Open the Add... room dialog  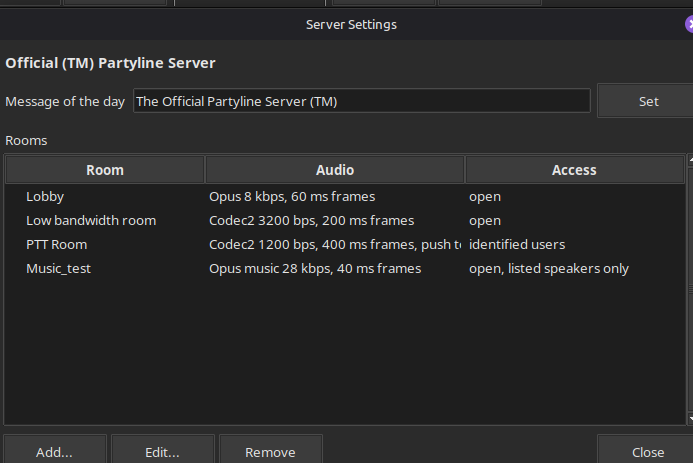[55, 450]
